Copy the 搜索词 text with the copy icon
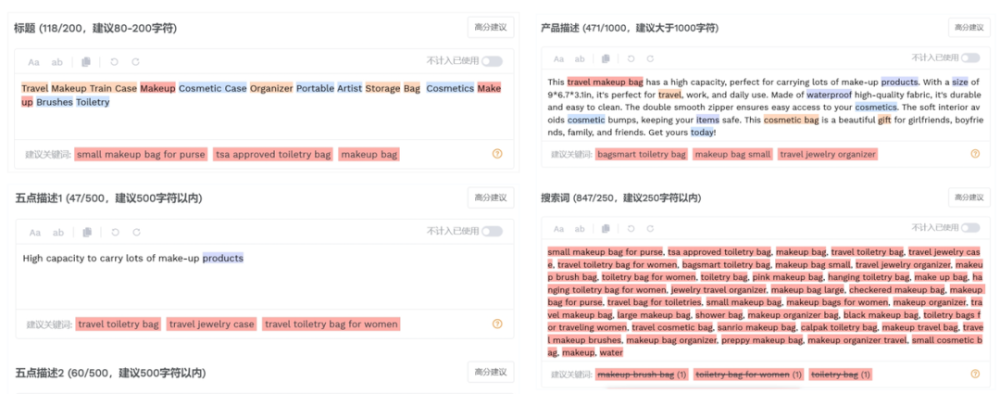This screenshot has height=394, width=1000. (x=606, y=228)
